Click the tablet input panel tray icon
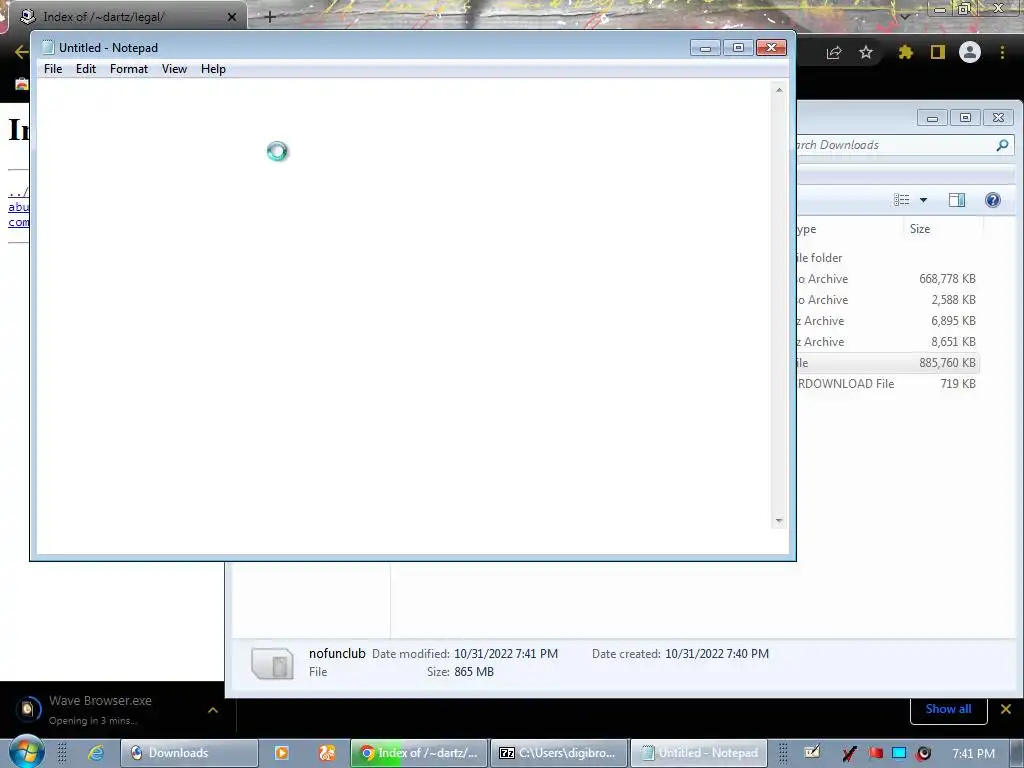The image size is (1024, 768). pyautogui.click(x=812, y=752)
